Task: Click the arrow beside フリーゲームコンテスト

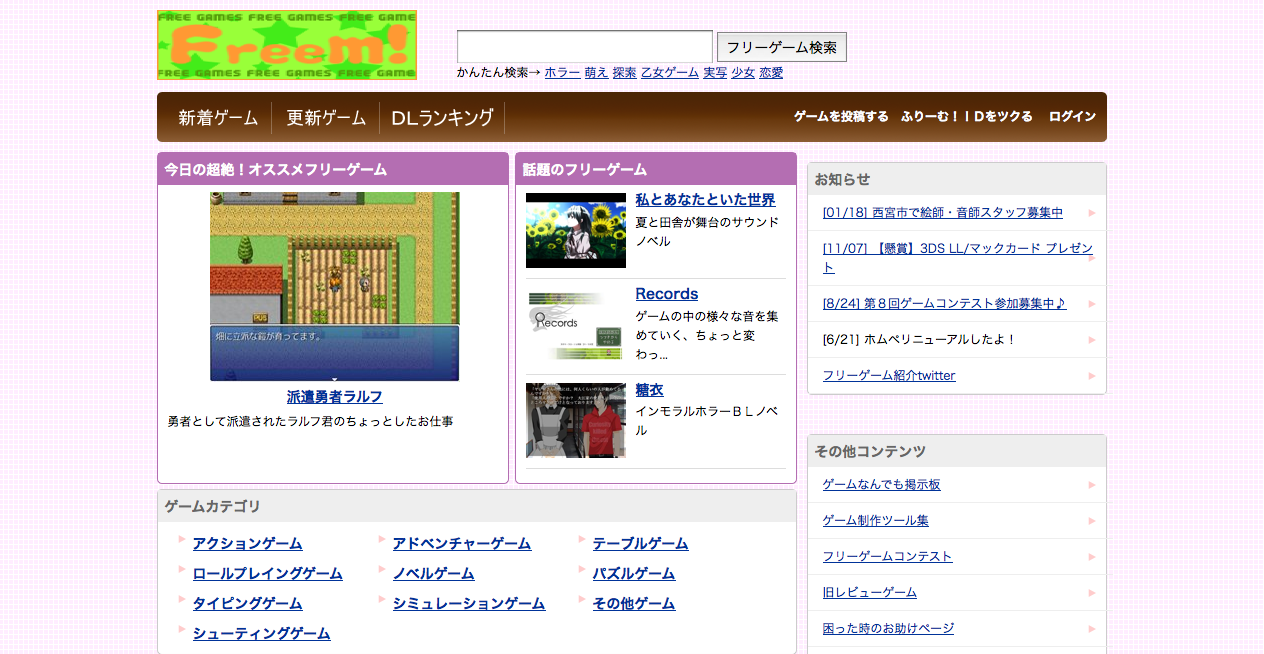Action: (x=1092, y=557)
